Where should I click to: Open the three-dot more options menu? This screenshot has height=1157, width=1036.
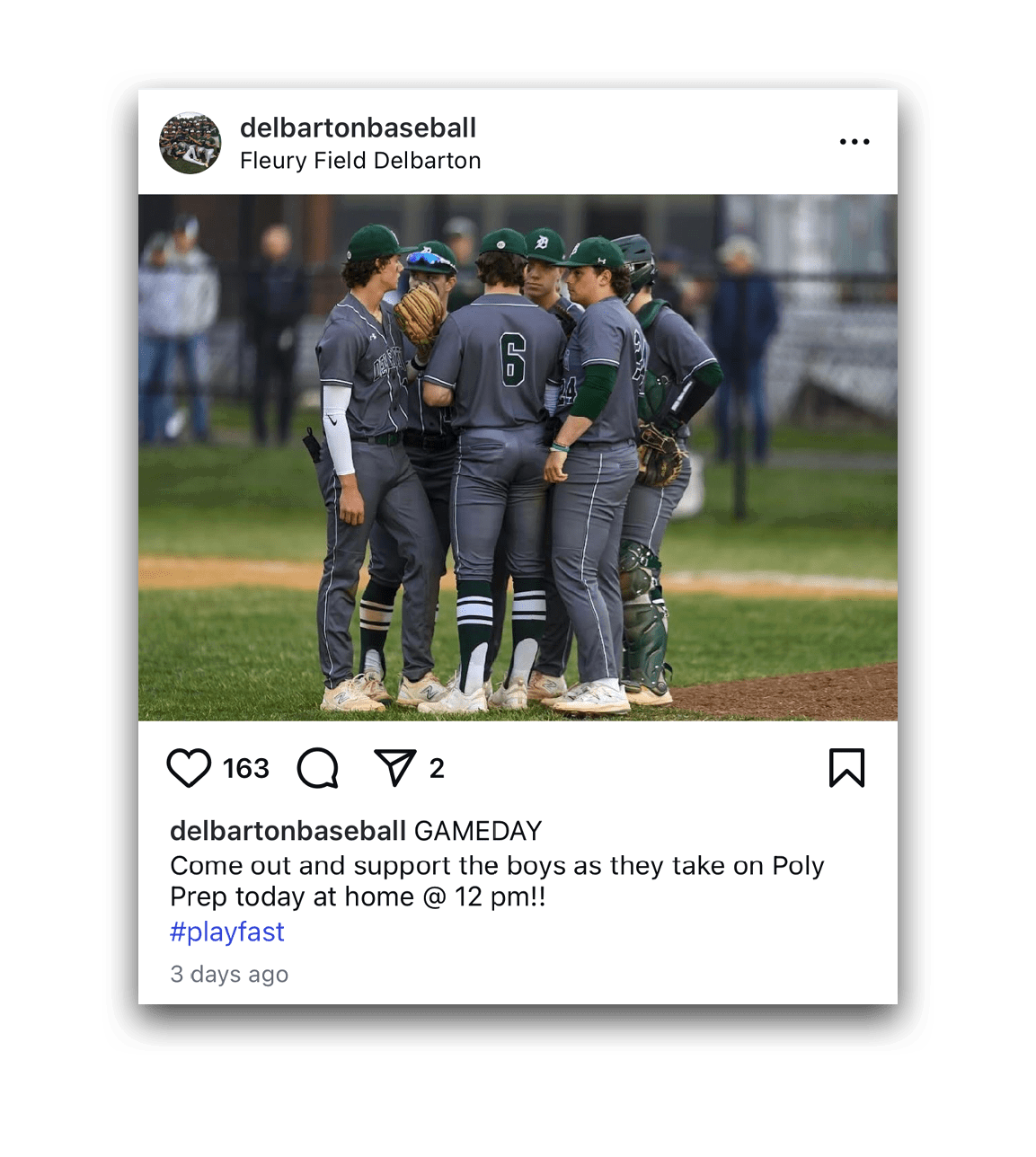coord(854,142)
